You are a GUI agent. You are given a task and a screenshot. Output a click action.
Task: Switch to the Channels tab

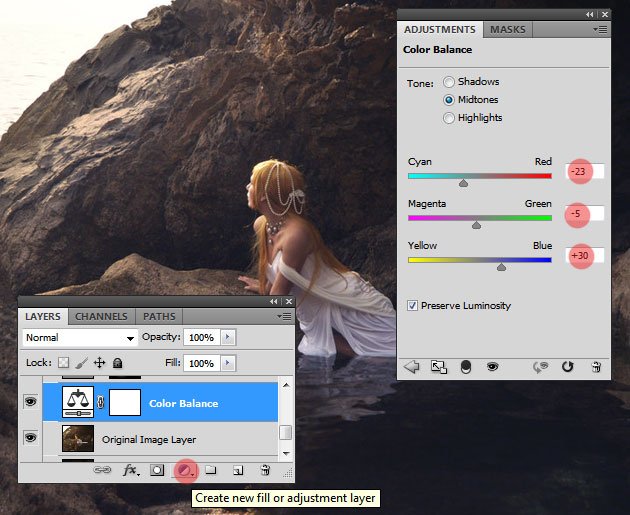[x=101, y=317]
